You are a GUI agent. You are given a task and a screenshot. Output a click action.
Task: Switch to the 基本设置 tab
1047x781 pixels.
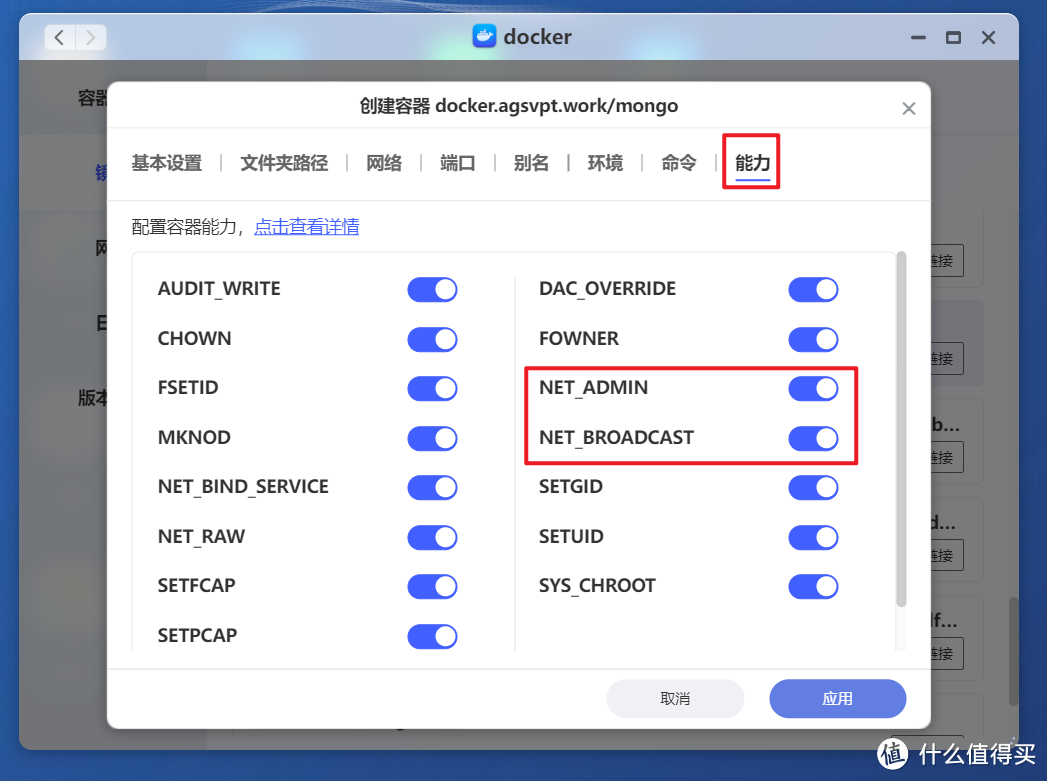pos(166,162)
